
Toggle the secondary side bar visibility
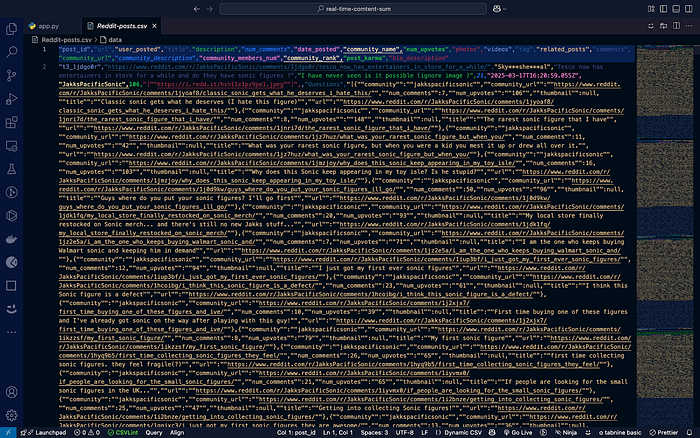pos(689,8)
